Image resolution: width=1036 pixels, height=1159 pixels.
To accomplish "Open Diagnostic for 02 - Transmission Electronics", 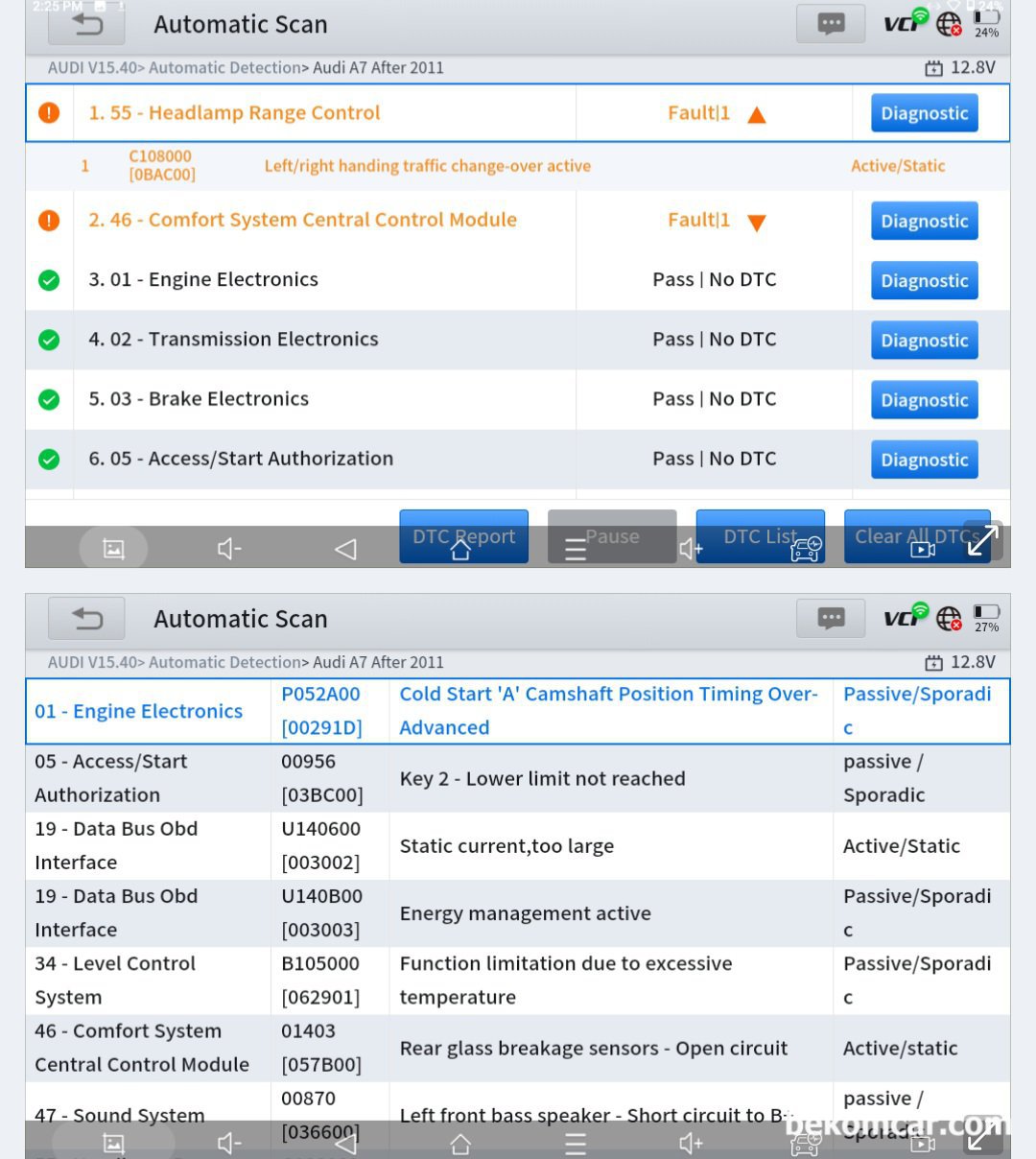I will coord(925,340).
